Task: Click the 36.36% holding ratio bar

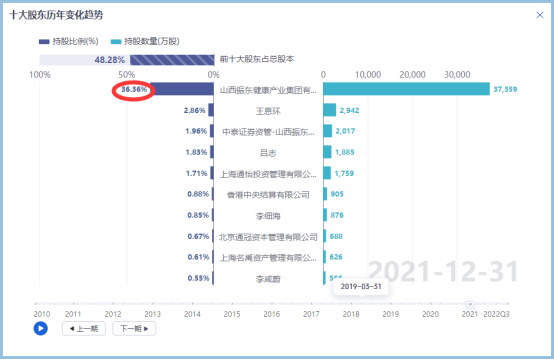Action: click(x=182, y=89)
